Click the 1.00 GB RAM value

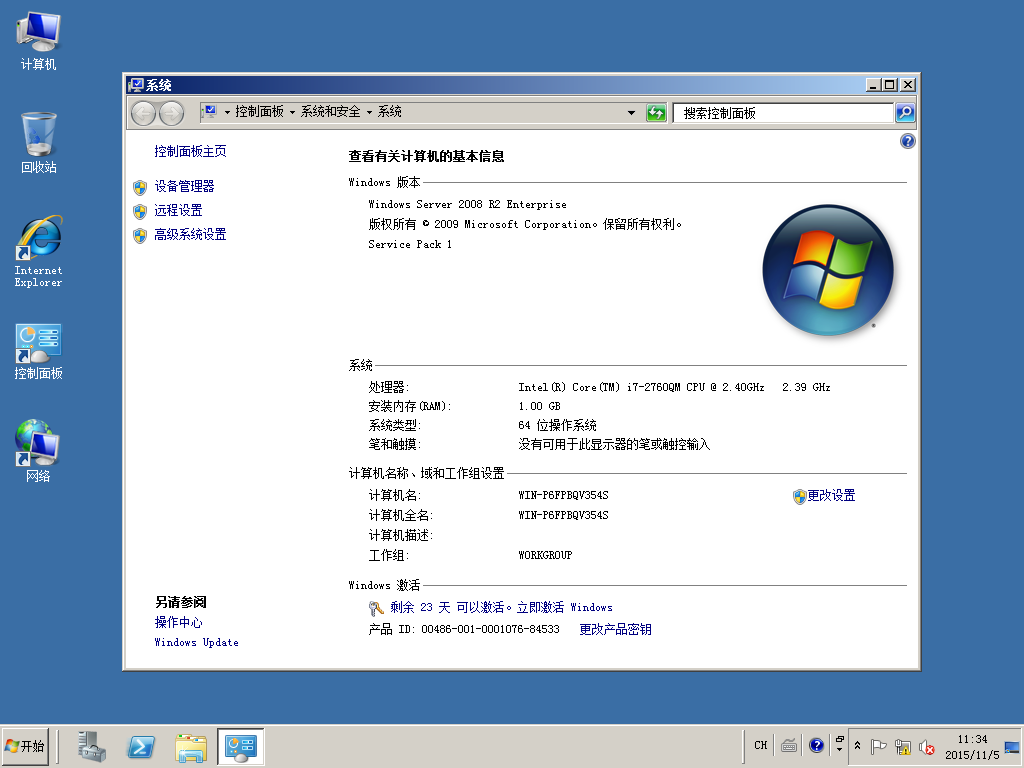click(539, 406)
